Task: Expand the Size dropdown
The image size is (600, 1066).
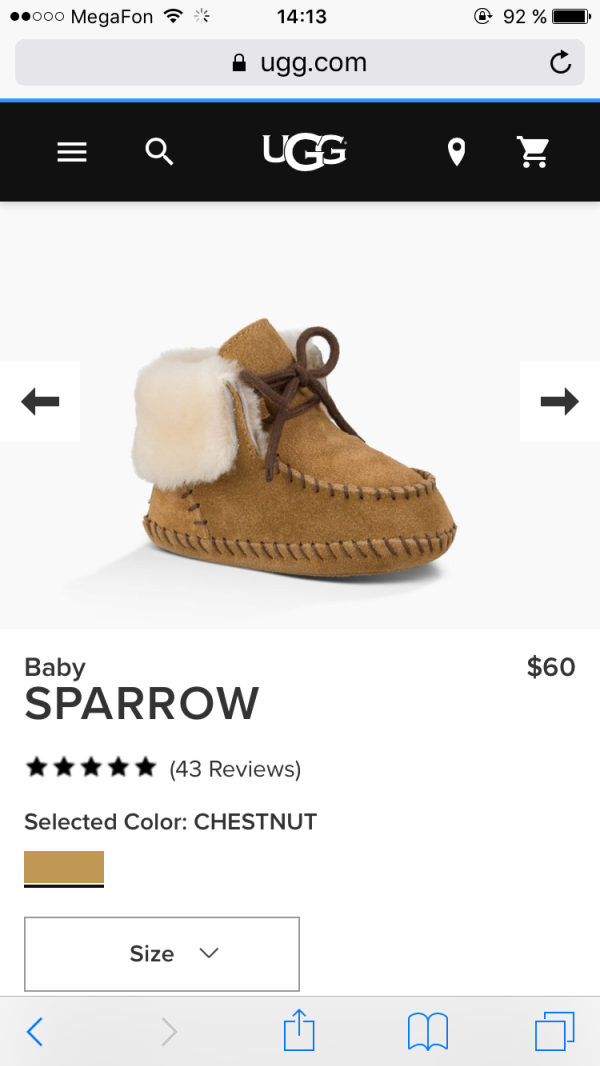Action: pos(162,954)
